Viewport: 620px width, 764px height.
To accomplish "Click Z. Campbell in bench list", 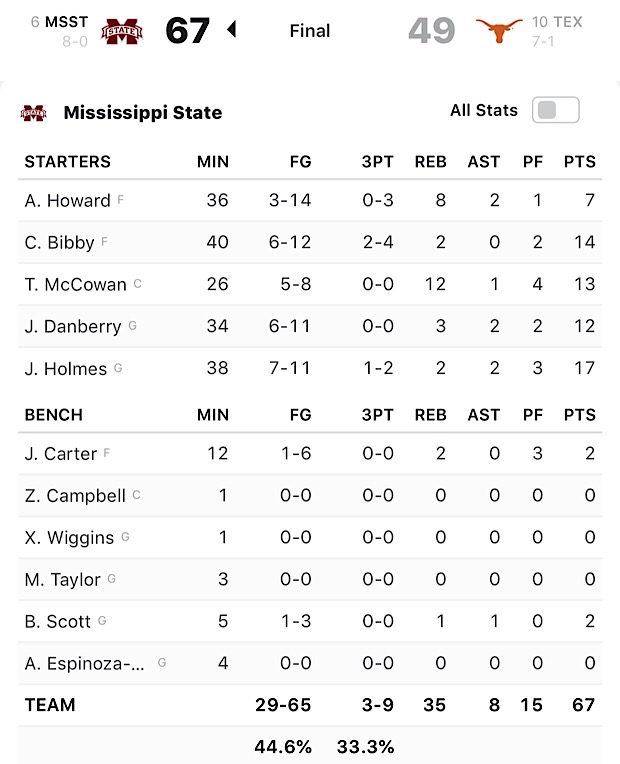I will 75,496.
